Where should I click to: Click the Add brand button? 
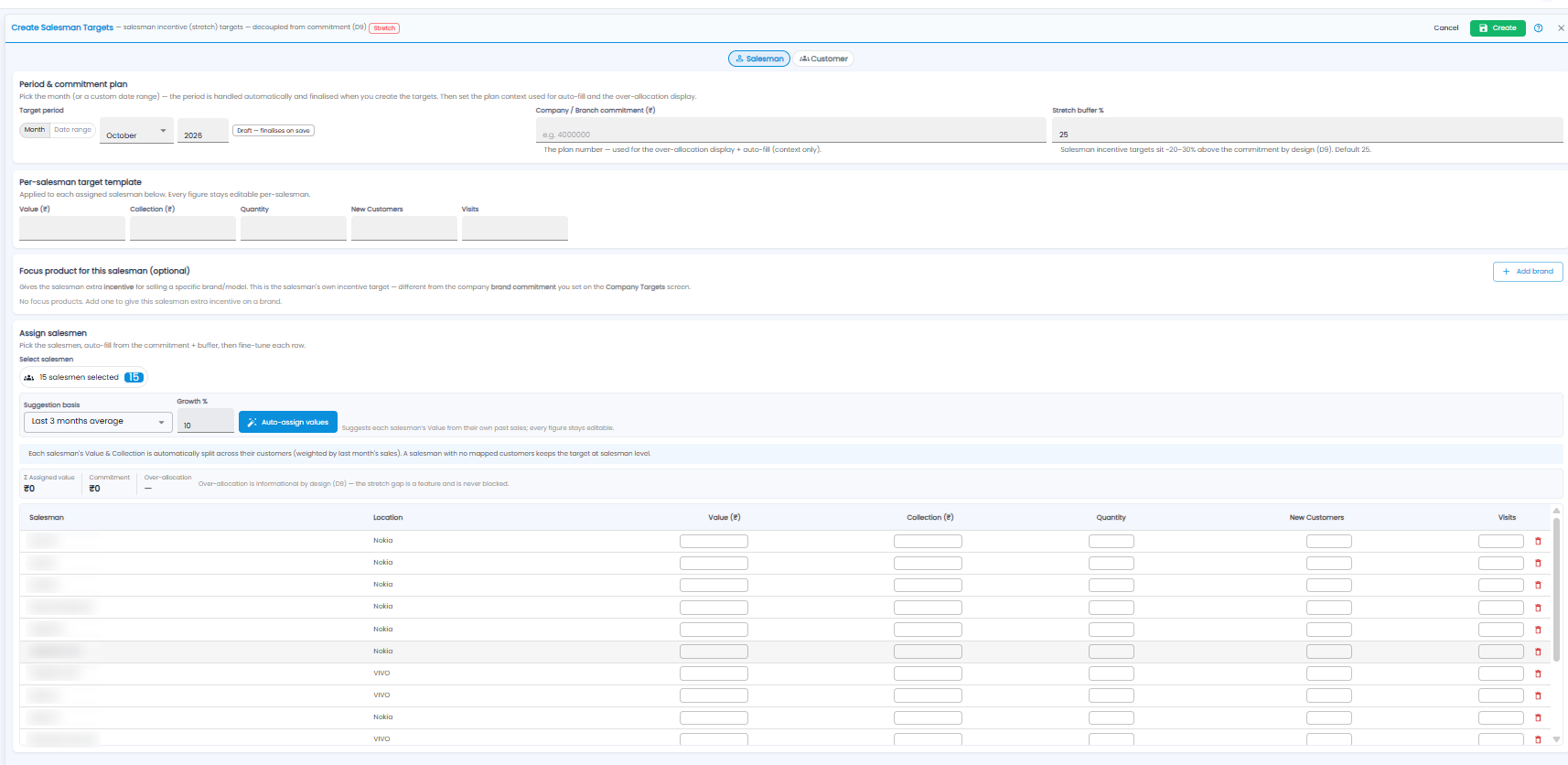click(x=1528, y=272)
